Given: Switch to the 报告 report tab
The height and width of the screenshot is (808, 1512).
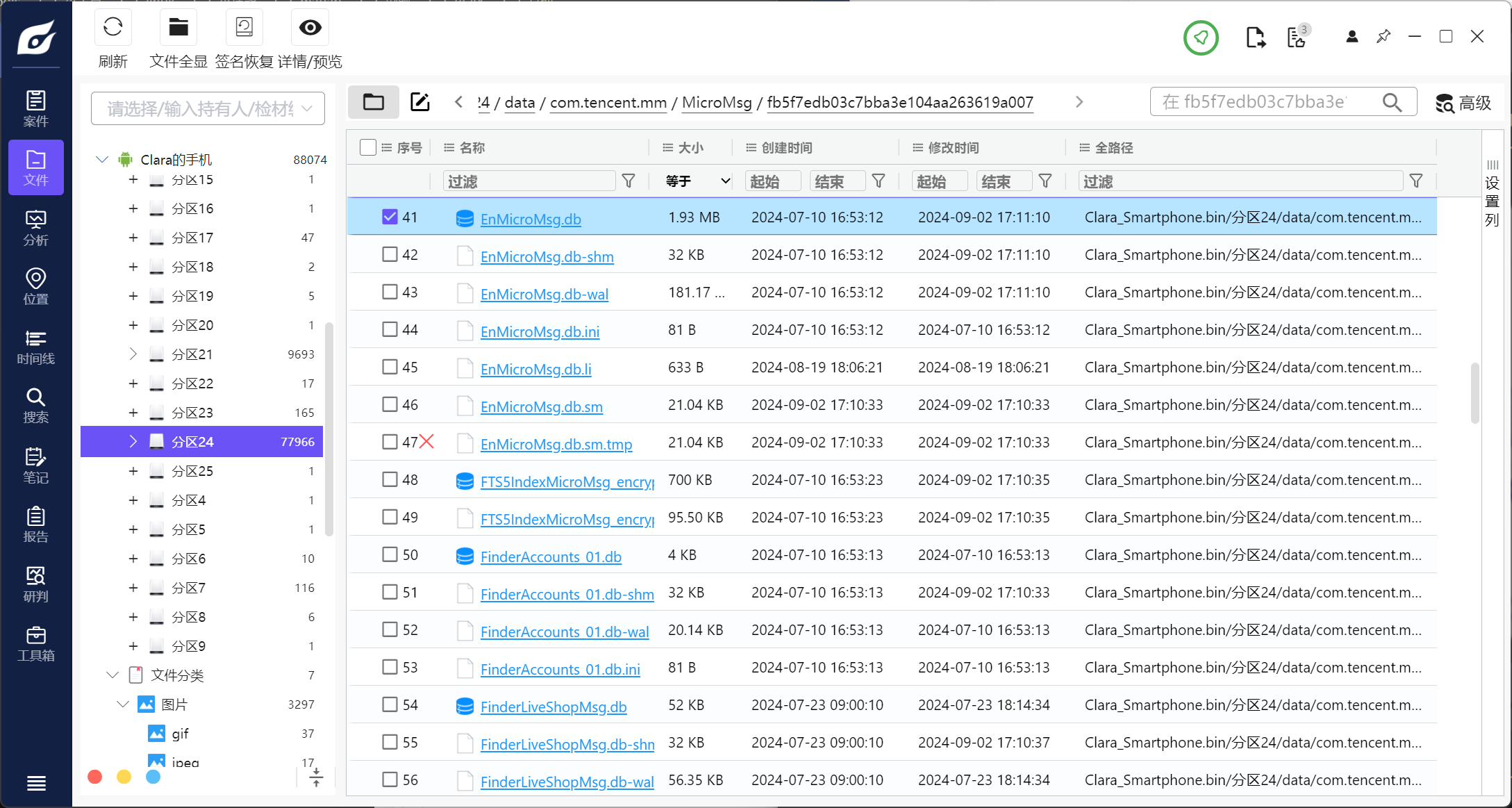Looking at the screenshot, I should 35,525.
